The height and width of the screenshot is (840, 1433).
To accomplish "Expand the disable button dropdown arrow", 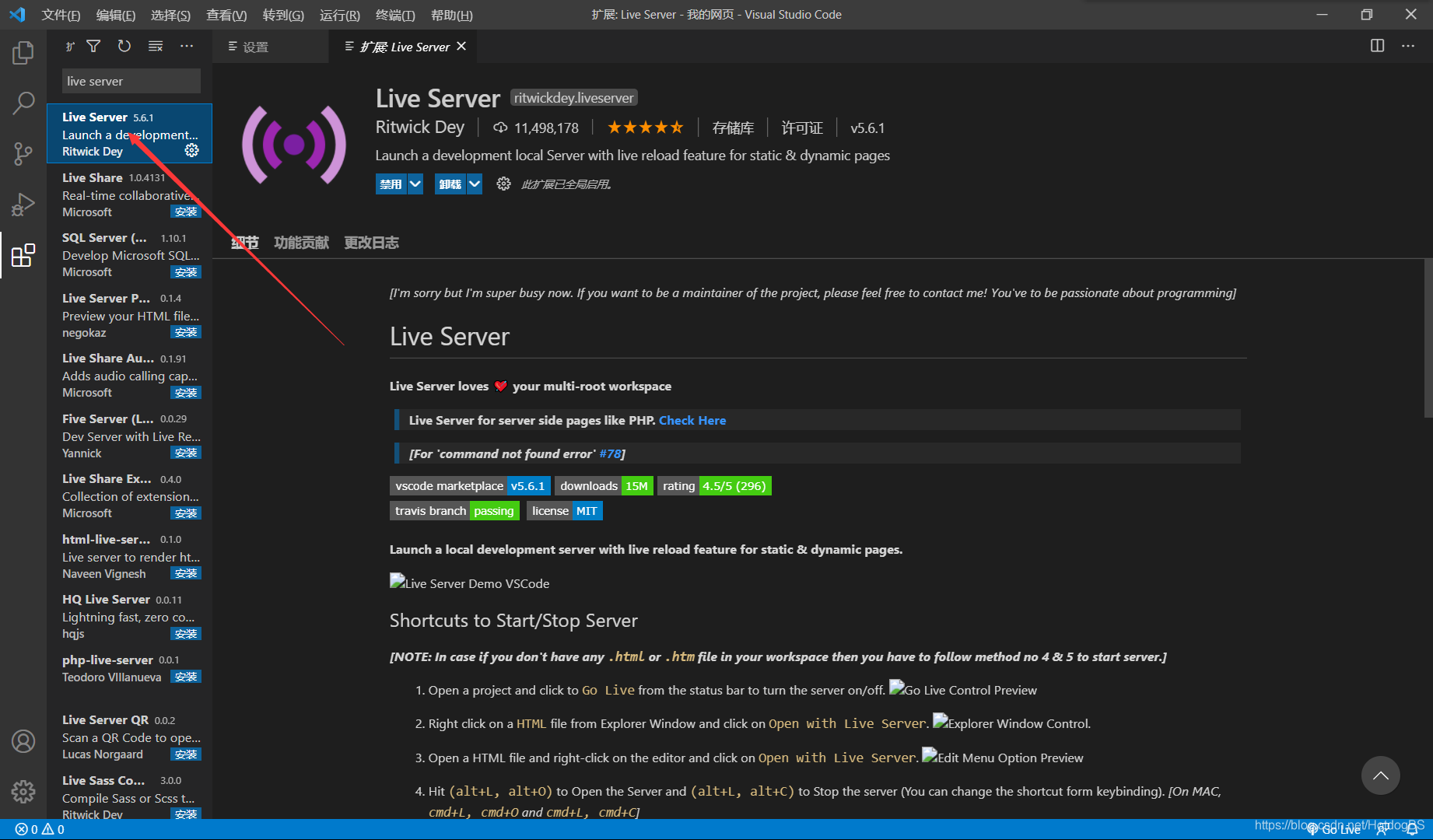I will (415, 184).
